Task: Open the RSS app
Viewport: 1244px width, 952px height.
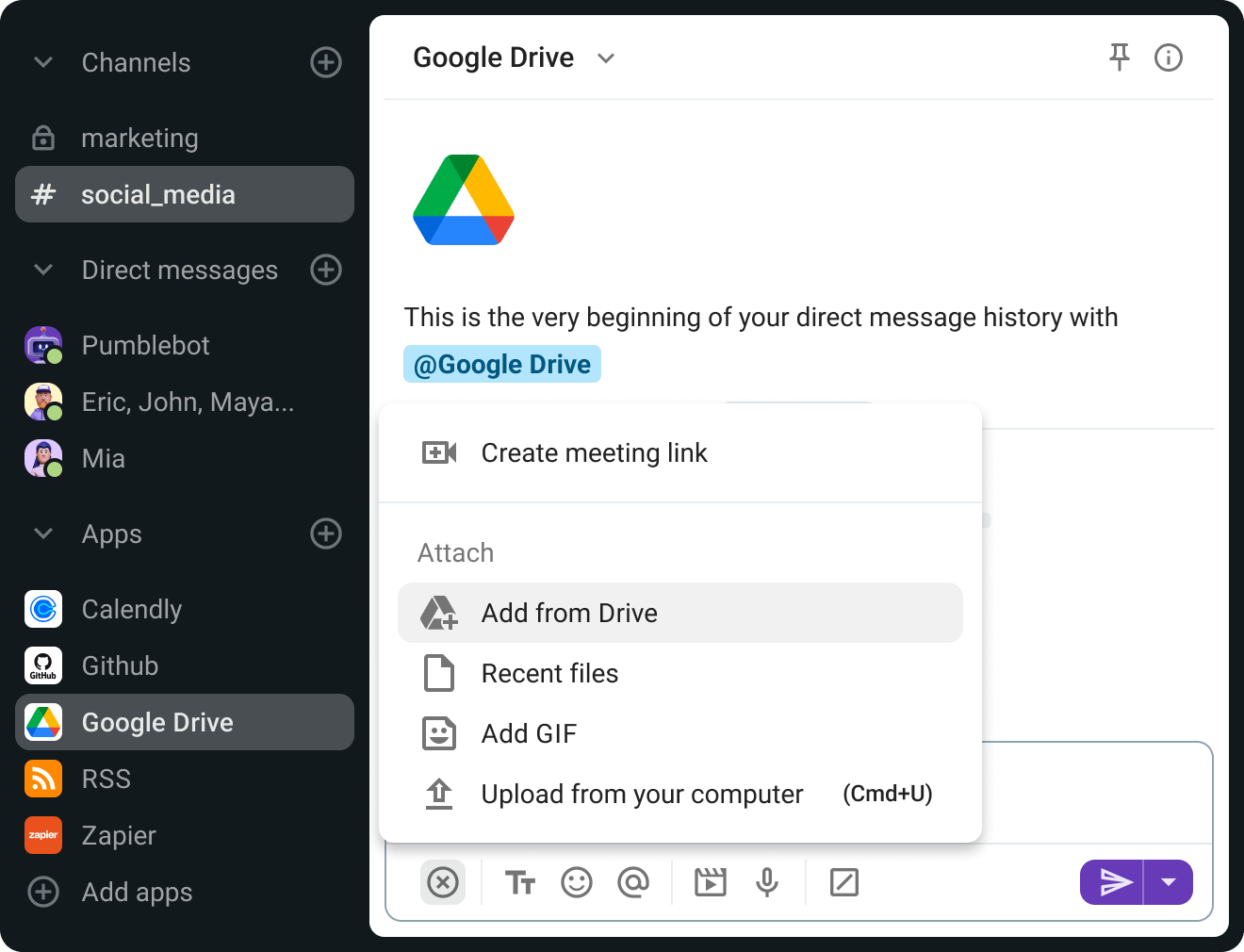Action: click(185, 779)
